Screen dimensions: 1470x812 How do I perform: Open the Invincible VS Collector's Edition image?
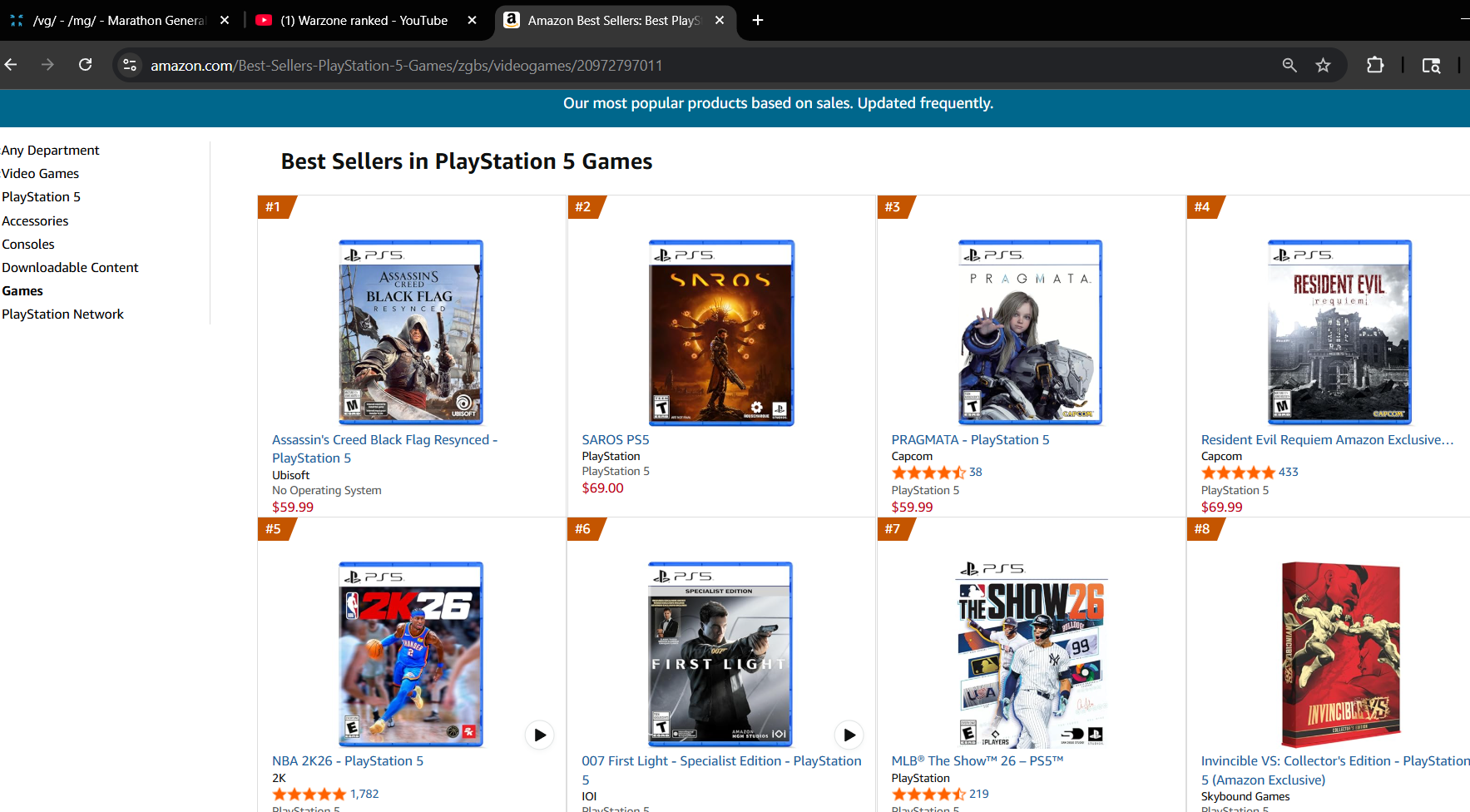pyautogui.click(x=1341, y=654)
